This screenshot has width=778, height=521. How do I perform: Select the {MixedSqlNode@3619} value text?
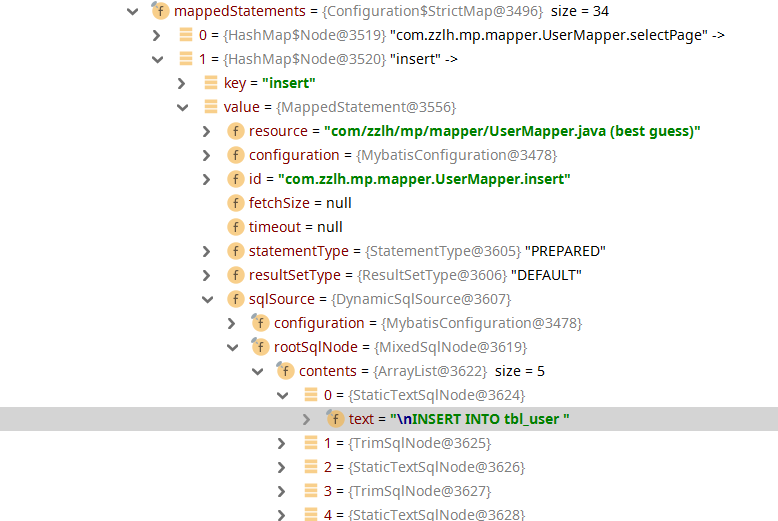pos(451,347)
